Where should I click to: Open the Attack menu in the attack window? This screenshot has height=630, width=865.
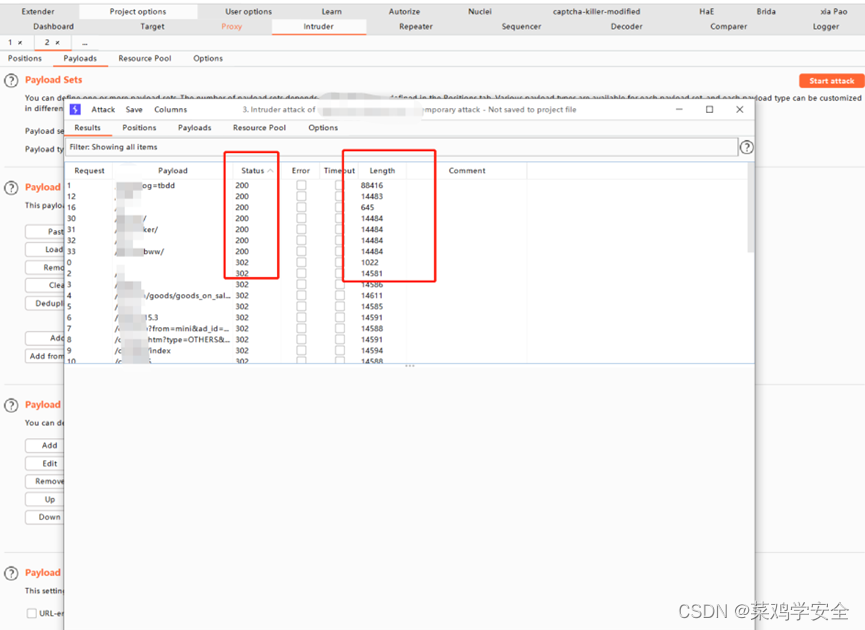click(103, 109)
